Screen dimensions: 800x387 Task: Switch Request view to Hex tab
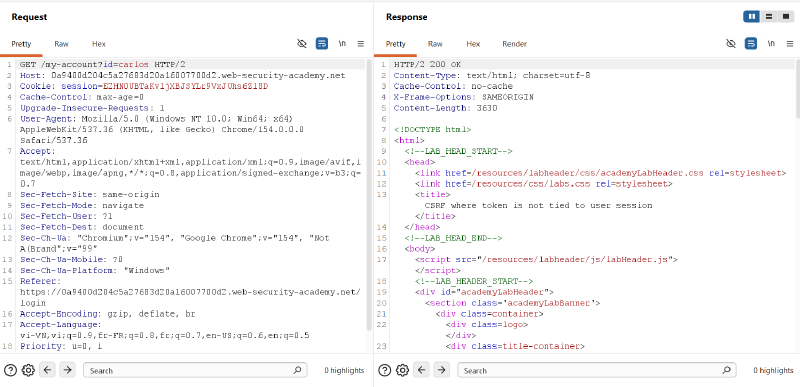[99, 44]
